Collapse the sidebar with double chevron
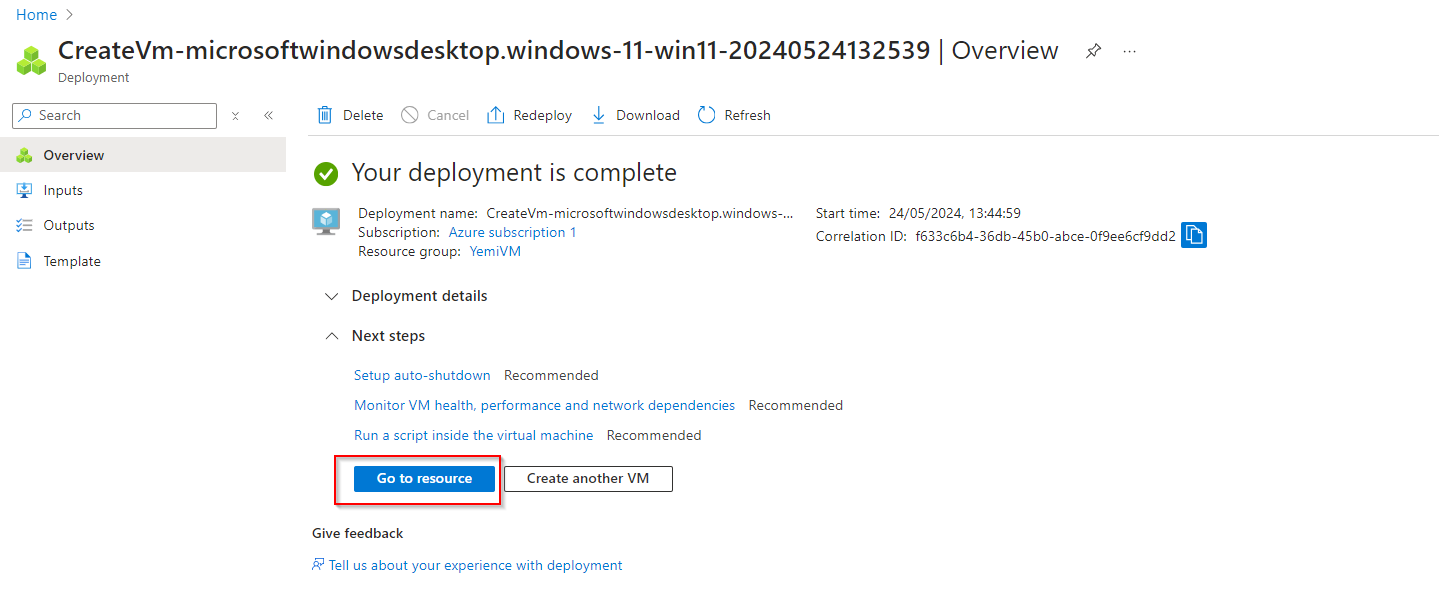This screenshot has width=1439, height=608. click(x=268, y=116)
